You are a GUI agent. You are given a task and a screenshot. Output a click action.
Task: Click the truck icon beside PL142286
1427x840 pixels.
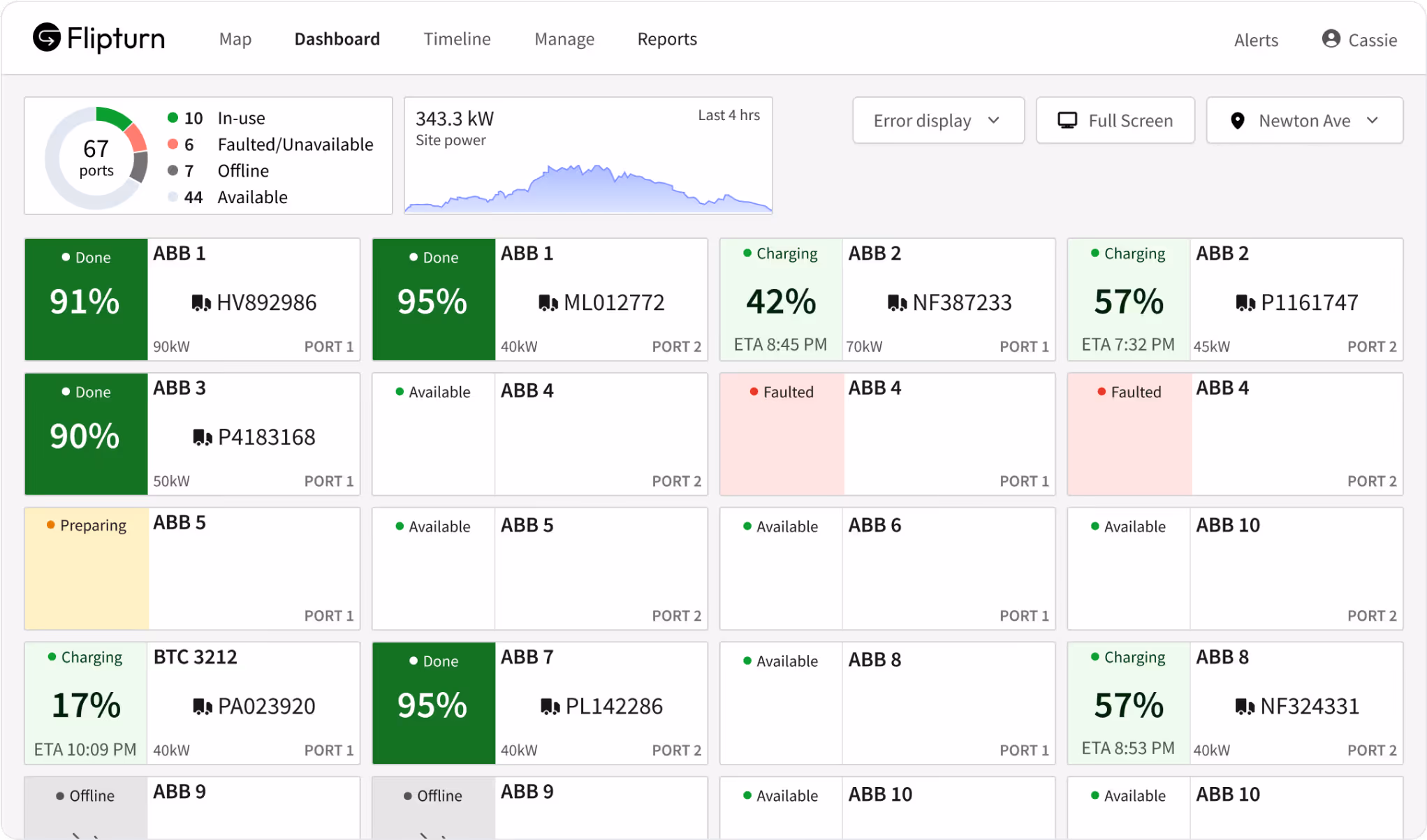pos(550,706)
